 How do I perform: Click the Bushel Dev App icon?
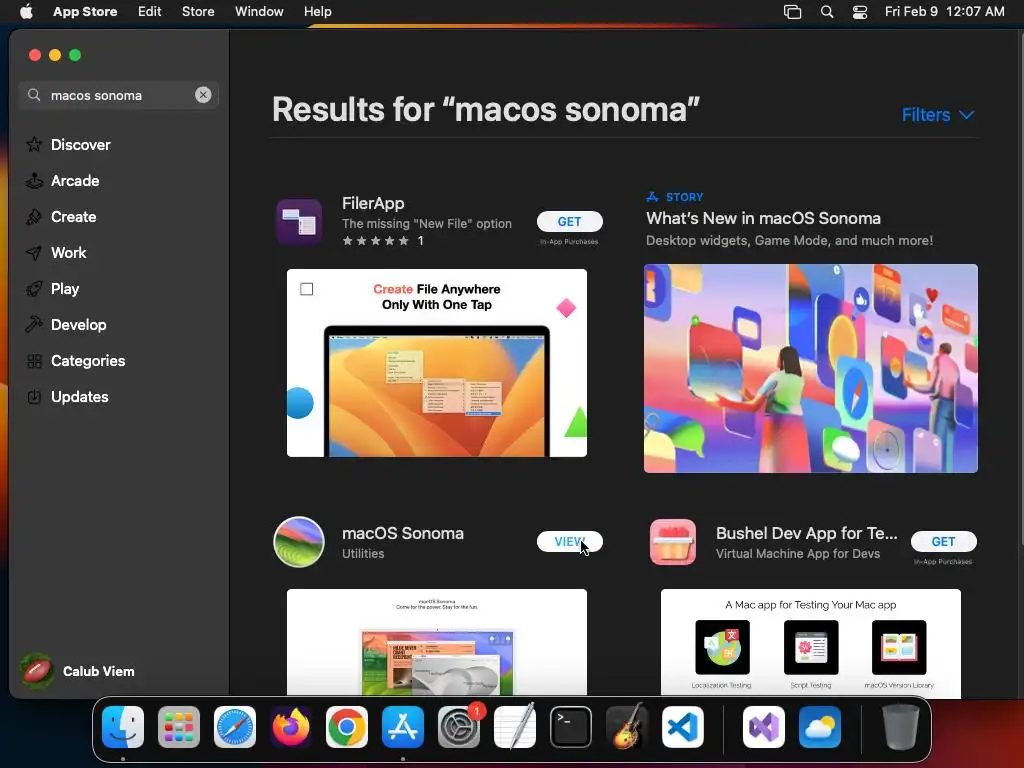click(673, 542)
